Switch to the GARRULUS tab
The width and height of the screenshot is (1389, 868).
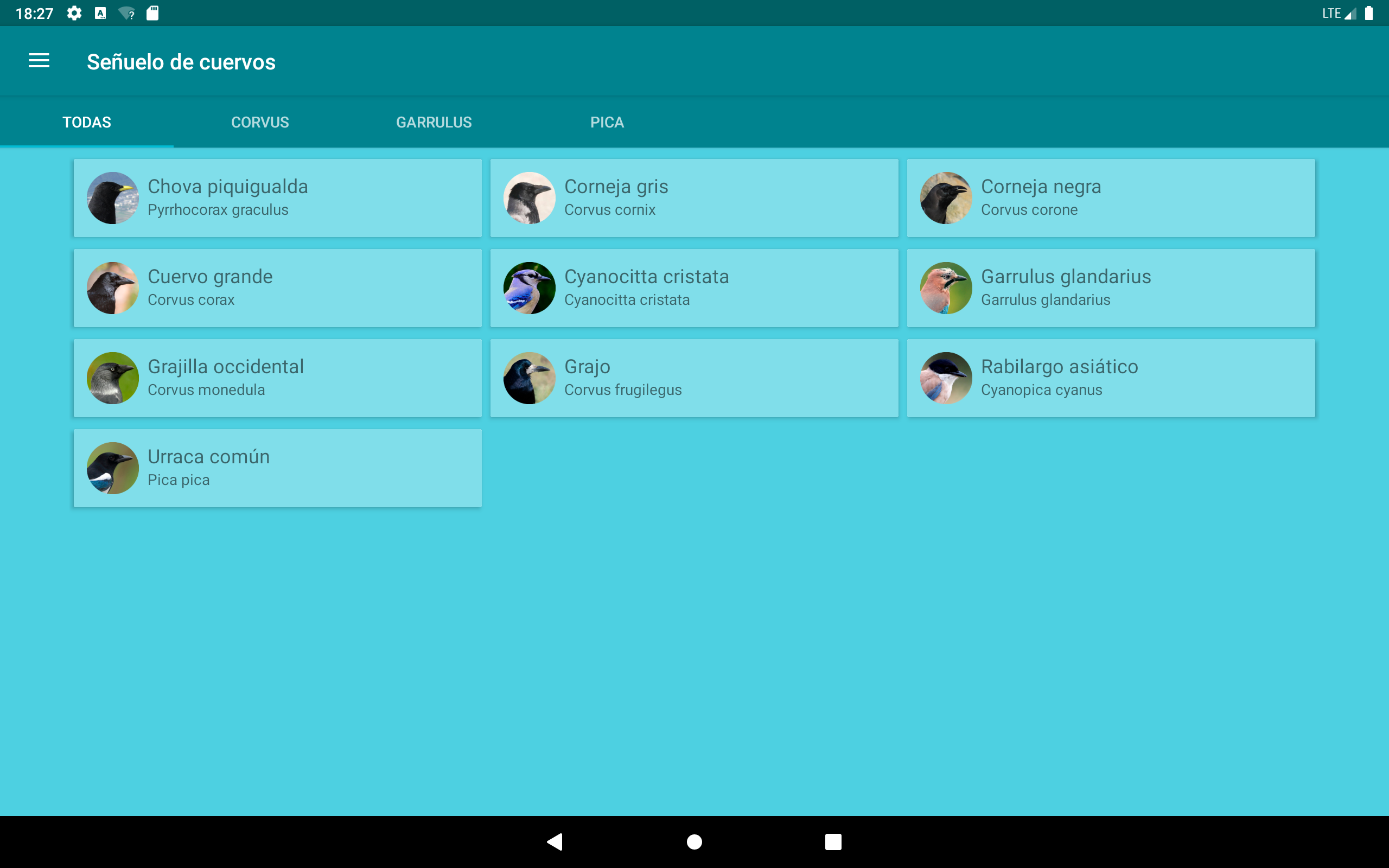434,122
